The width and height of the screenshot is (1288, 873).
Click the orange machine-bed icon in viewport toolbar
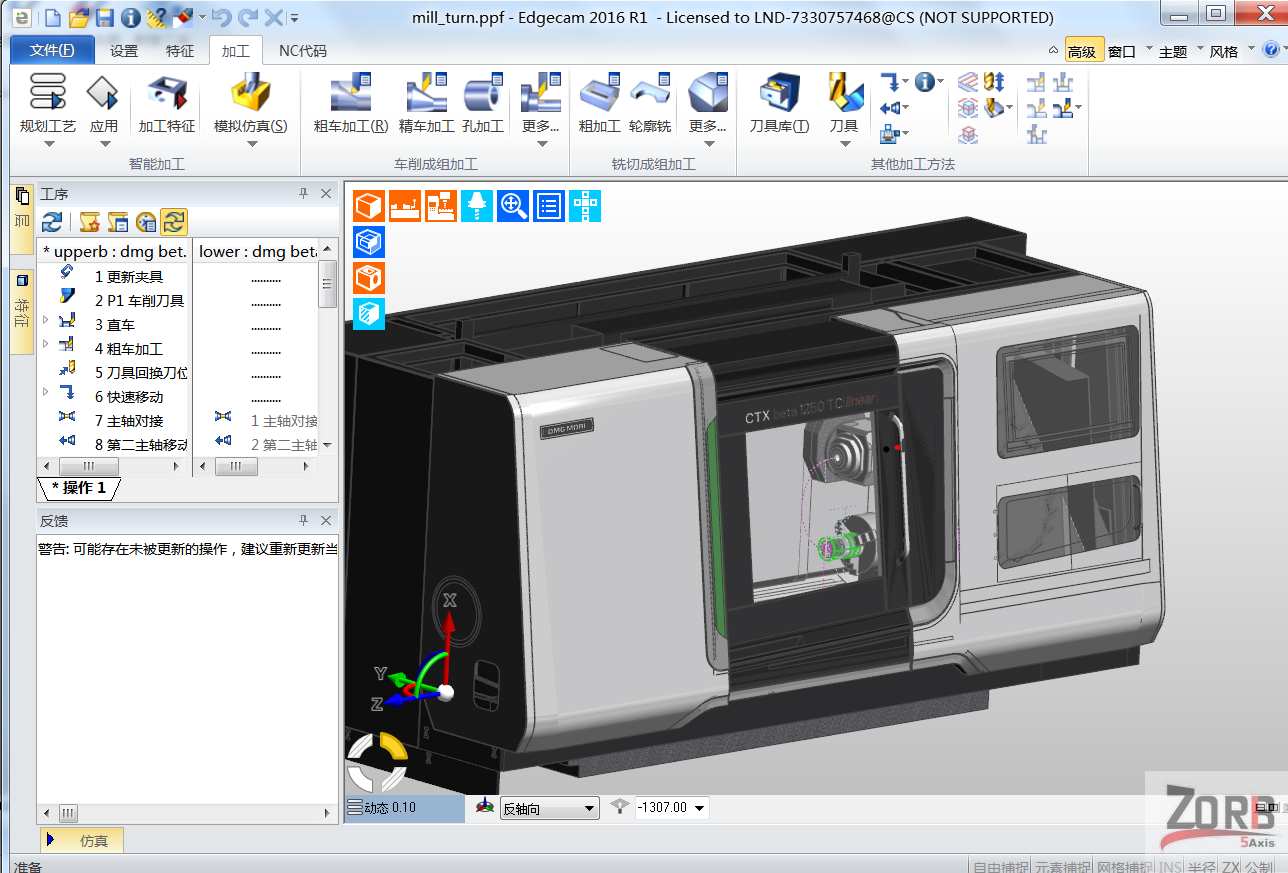click(x=405, y=206)
